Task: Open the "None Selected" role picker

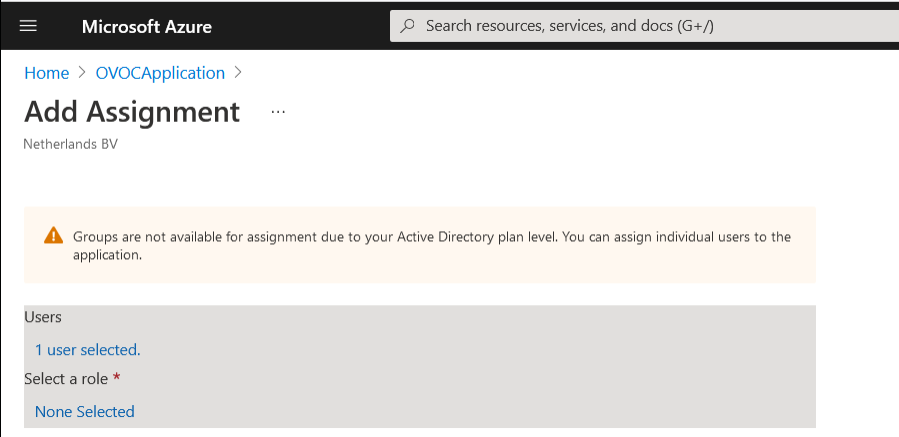Action: 84,411
